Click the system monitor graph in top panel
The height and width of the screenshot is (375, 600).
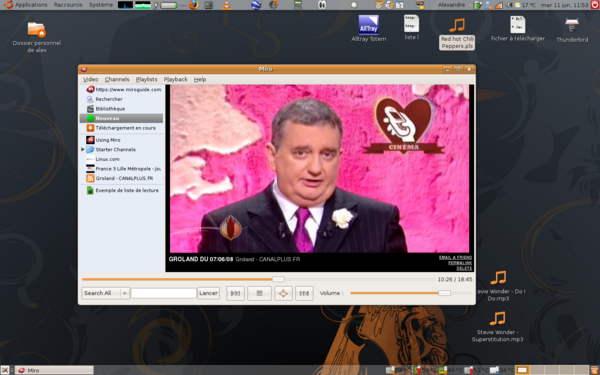125,5
